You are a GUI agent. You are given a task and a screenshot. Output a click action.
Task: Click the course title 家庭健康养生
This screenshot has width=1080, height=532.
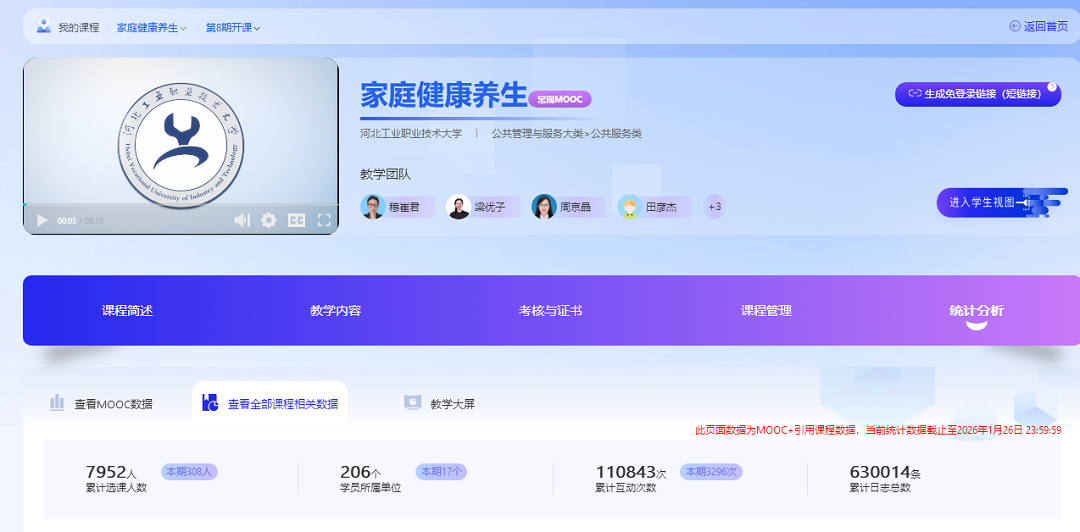(444, 94)
